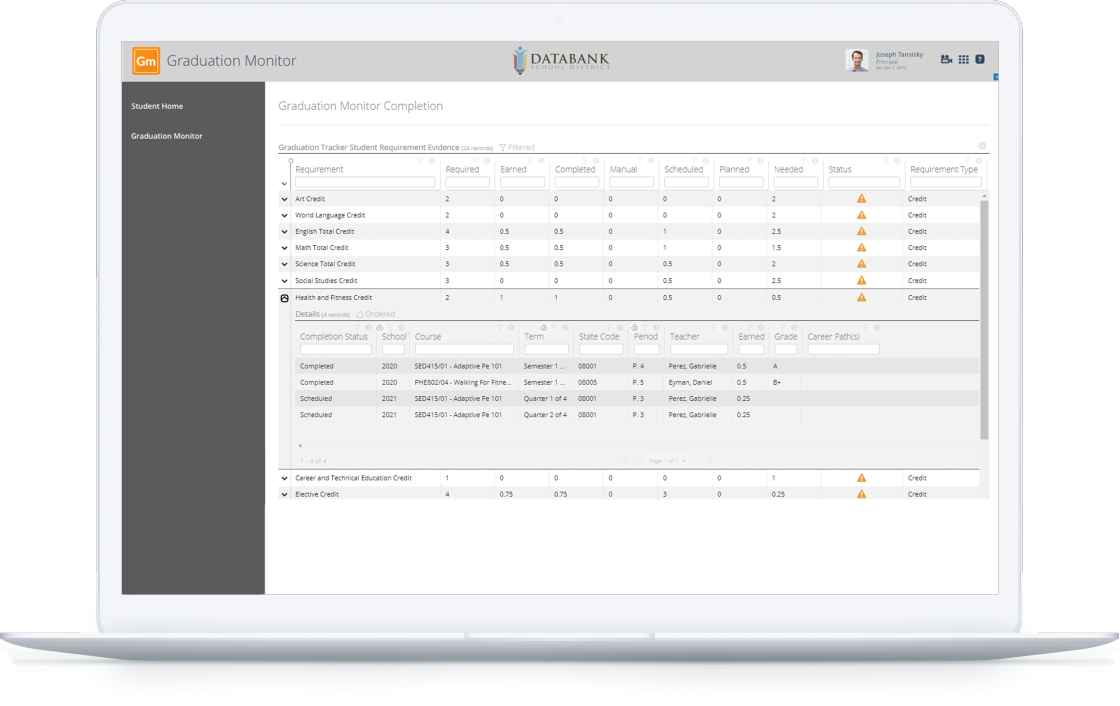Collapse the Health and Fitness Credit details
Screen dimensions: 1120x706
[284, 297]
